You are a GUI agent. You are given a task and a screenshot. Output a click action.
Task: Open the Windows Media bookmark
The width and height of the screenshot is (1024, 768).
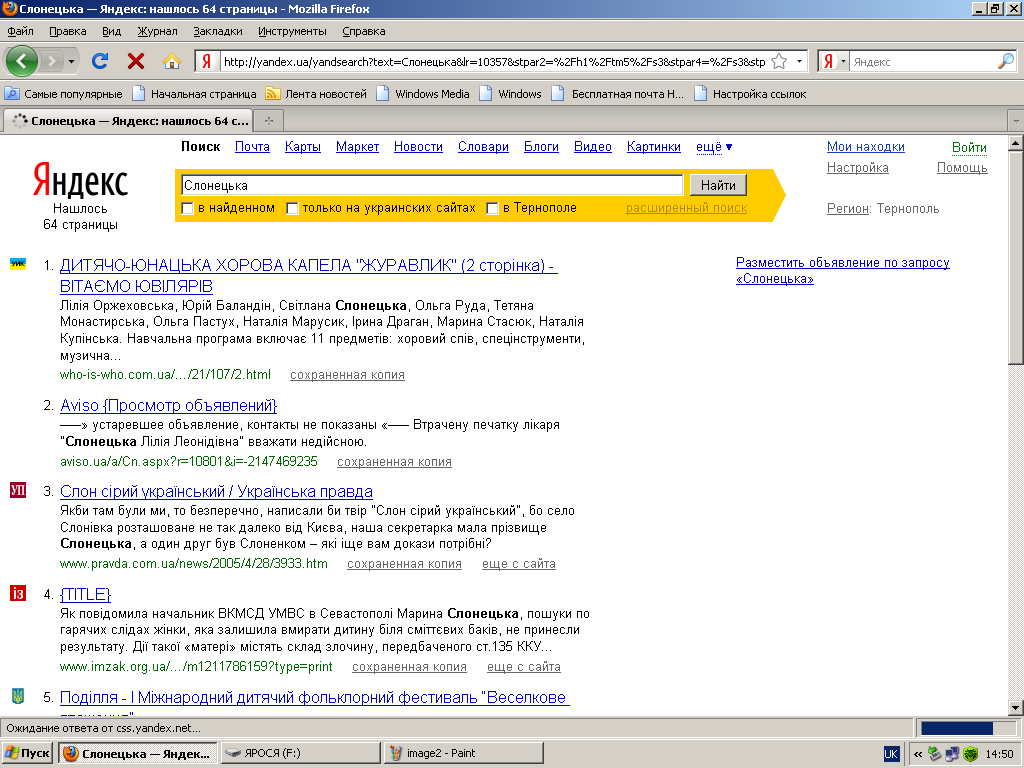click(423, 94)
